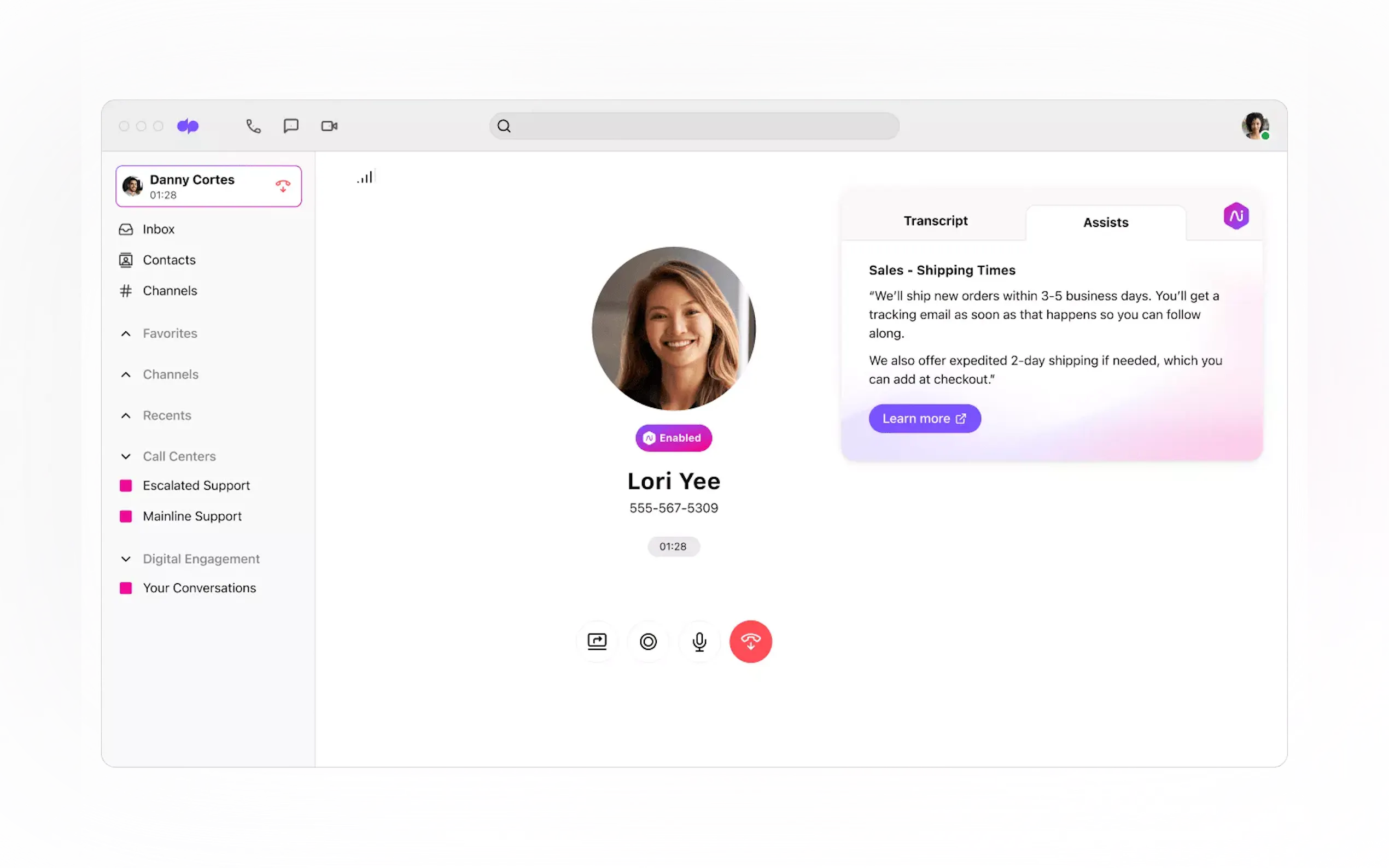The height and width of the screenshot is (868, 1389).
Task: Toggle the AI Enabled badge
Action: [674, 438]
